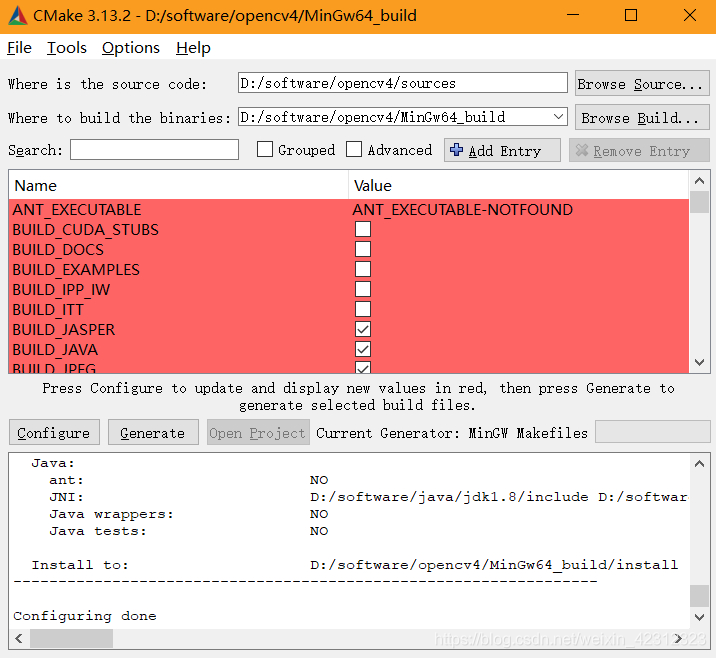Open the File menu

[x=19, y=47]
